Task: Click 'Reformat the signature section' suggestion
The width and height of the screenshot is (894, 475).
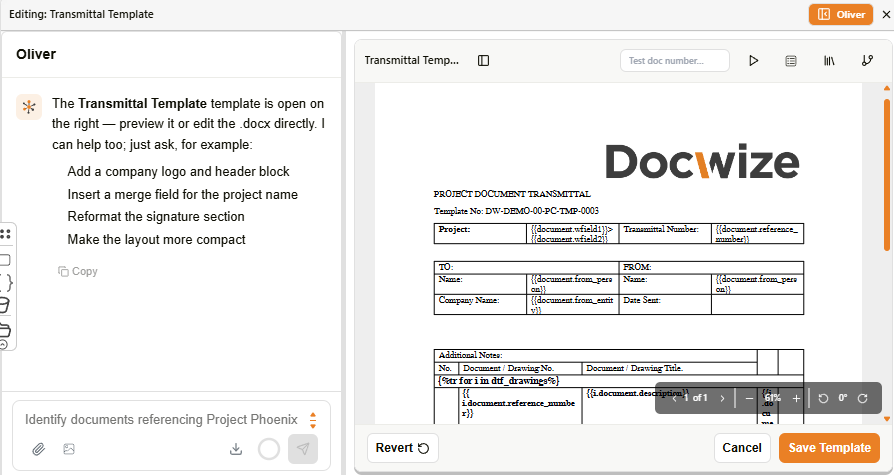Action: [x=156, y=217]
